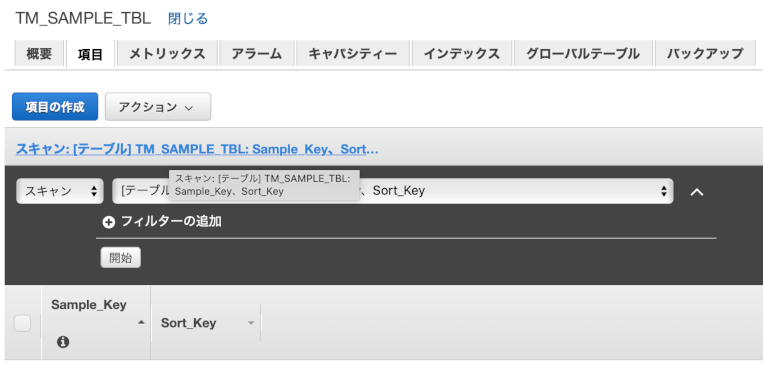Open the バックアップ tab
The image size is (763, 374).
[705, 53]
